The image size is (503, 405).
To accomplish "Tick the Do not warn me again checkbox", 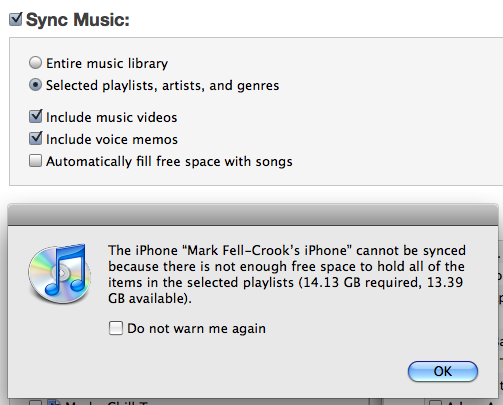I will tap(116, 328).
